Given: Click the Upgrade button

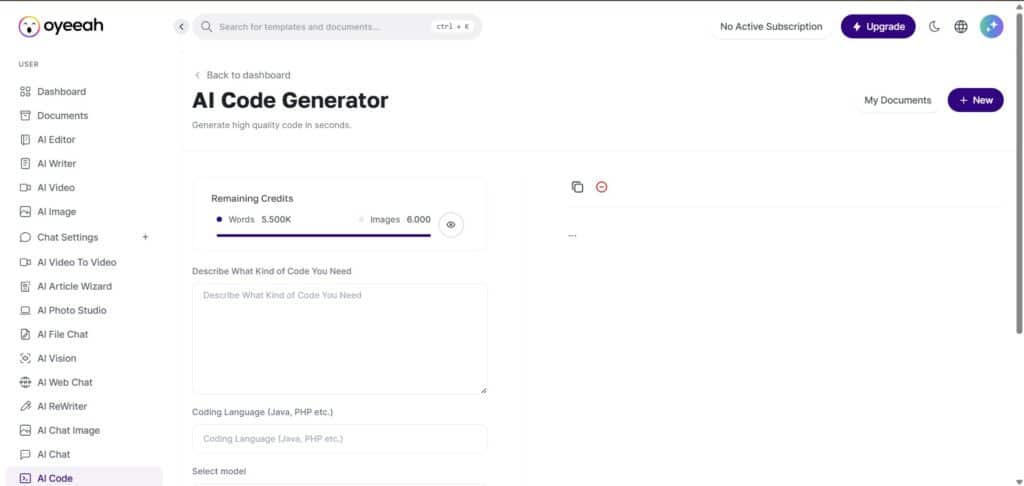Looking at the screenshot, I should coord(878,27).
